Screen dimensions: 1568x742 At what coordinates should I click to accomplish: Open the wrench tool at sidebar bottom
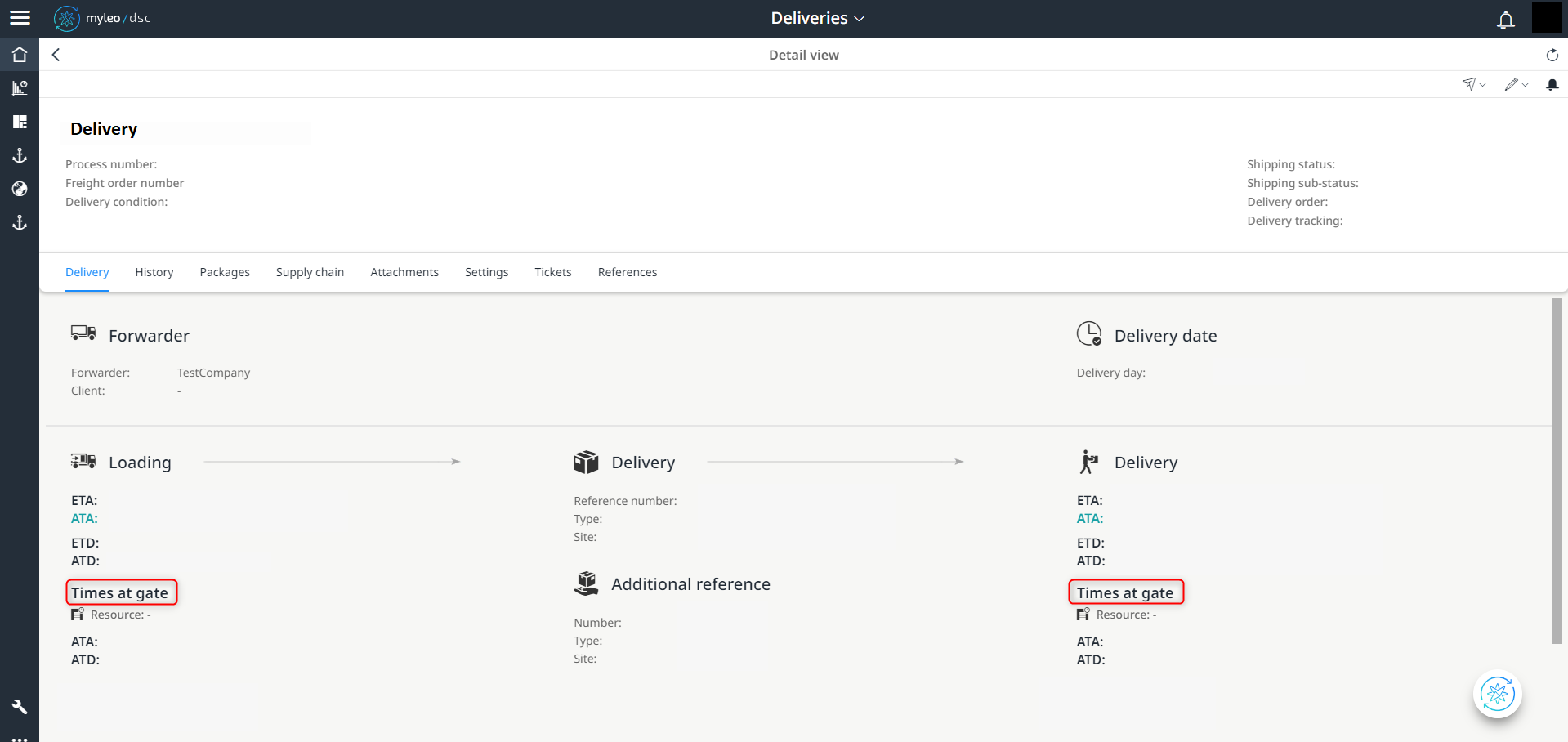[20, 706]
